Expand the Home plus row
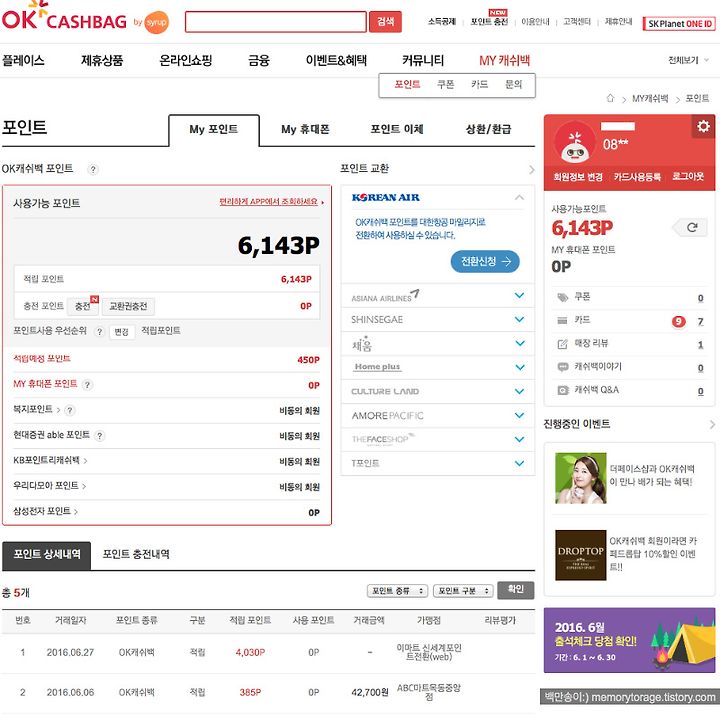Image resolution: width=720 pixels, height=719 pixels. point(519,367)
